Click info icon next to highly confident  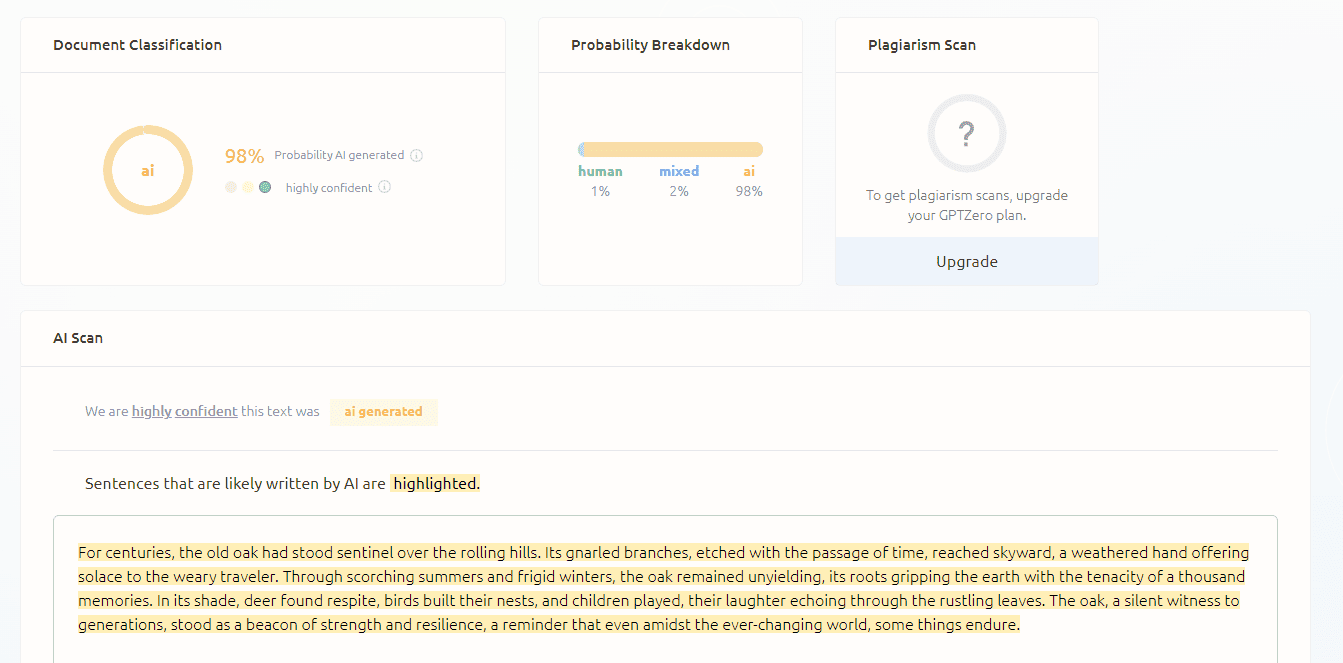coord(385,187)
